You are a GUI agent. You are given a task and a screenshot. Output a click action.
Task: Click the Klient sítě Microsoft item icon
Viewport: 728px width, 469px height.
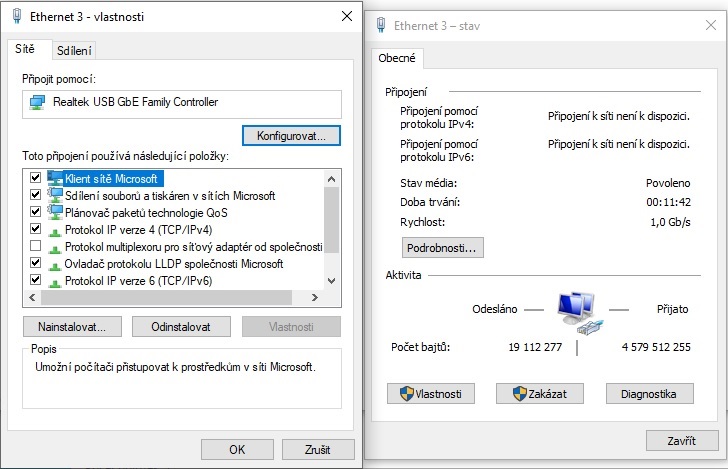pyautogui.click(x=54, y=178)
